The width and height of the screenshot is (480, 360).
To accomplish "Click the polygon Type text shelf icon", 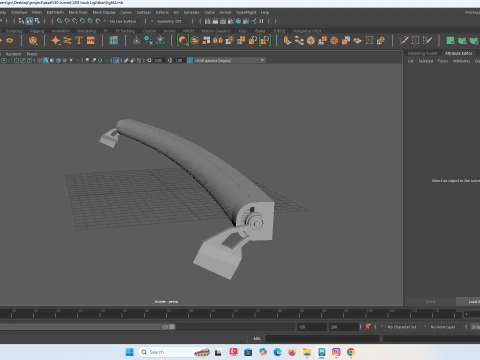I will pyautogui.click(x=79, y=41).
